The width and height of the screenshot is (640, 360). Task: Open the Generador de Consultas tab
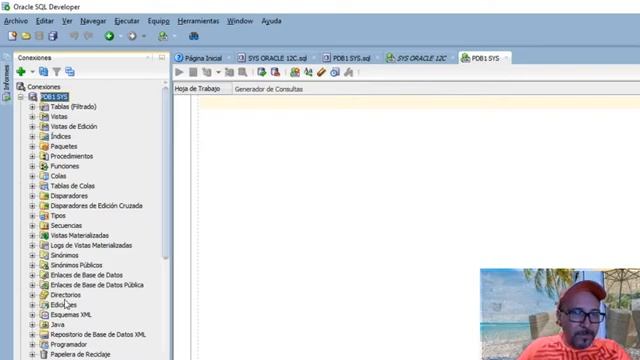269,89
